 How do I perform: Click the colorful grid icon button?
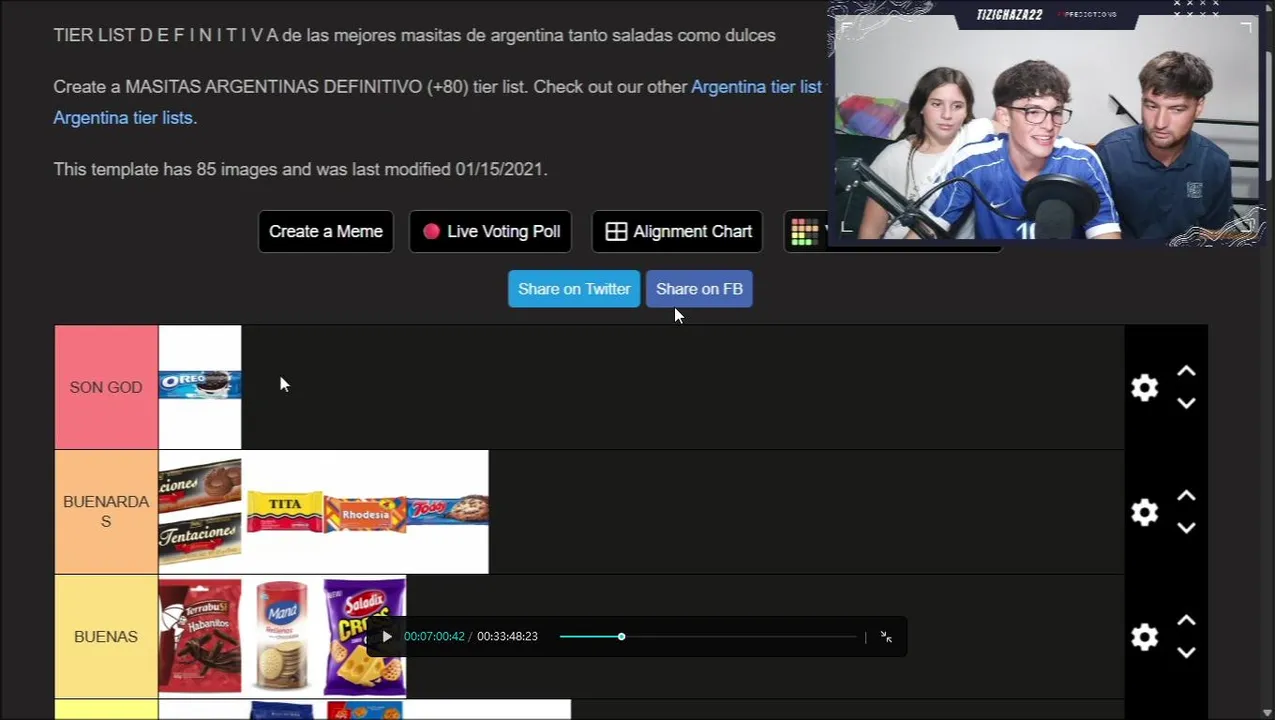click(804, 231)
